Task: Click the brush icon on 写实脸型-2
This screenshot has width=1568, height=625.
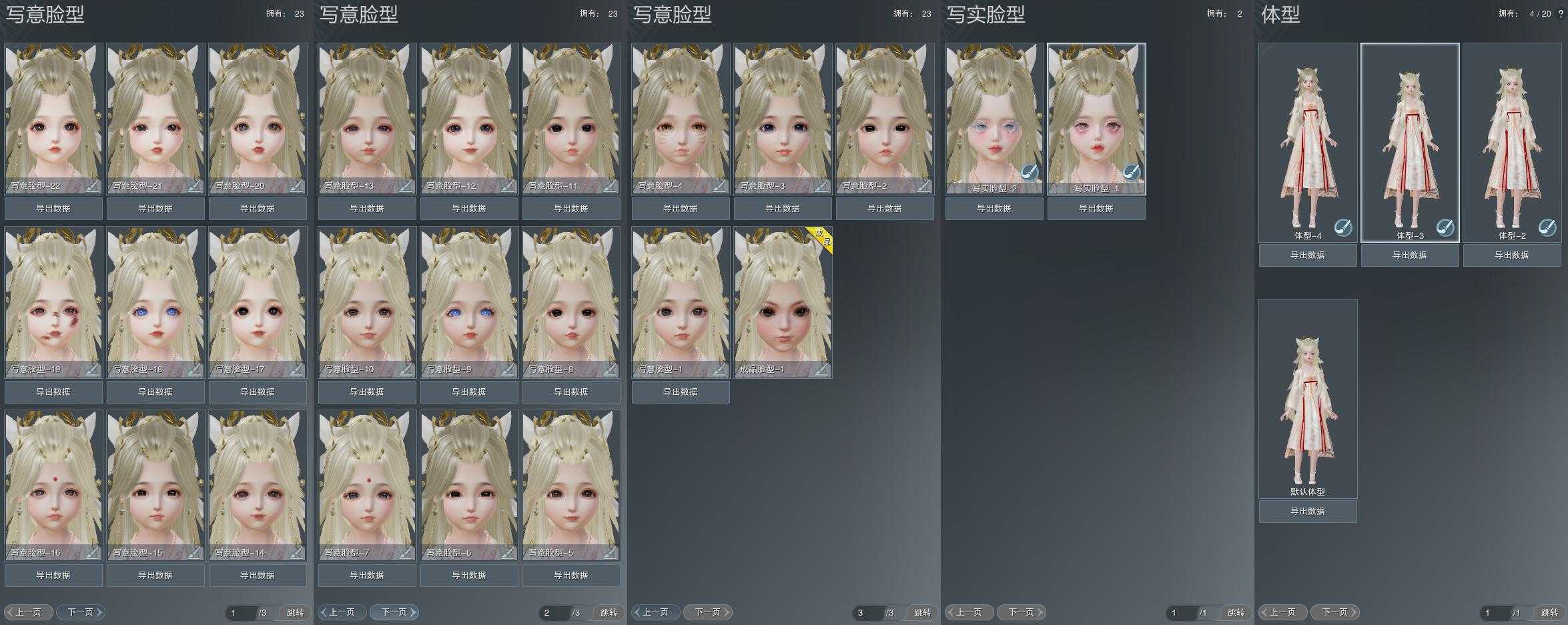Action: (x=1030, y=173)
